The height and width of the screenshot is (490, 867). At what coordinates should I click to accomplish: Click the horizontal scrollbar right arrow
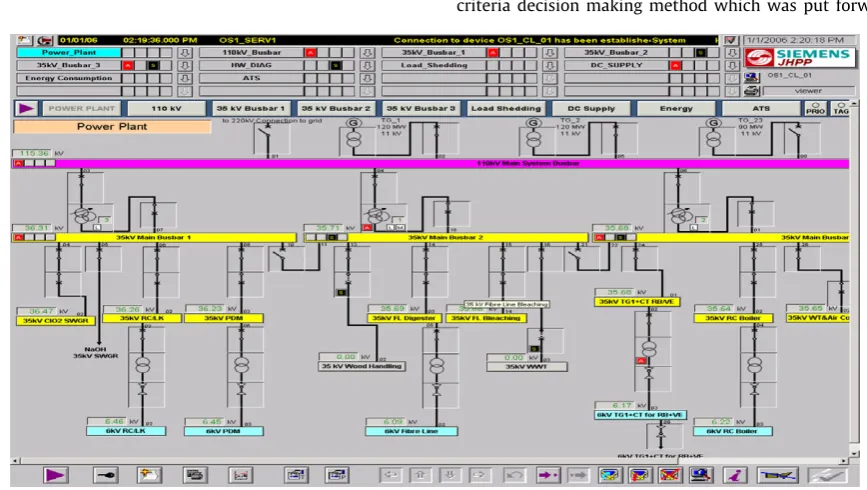click(x=844, y=461)
